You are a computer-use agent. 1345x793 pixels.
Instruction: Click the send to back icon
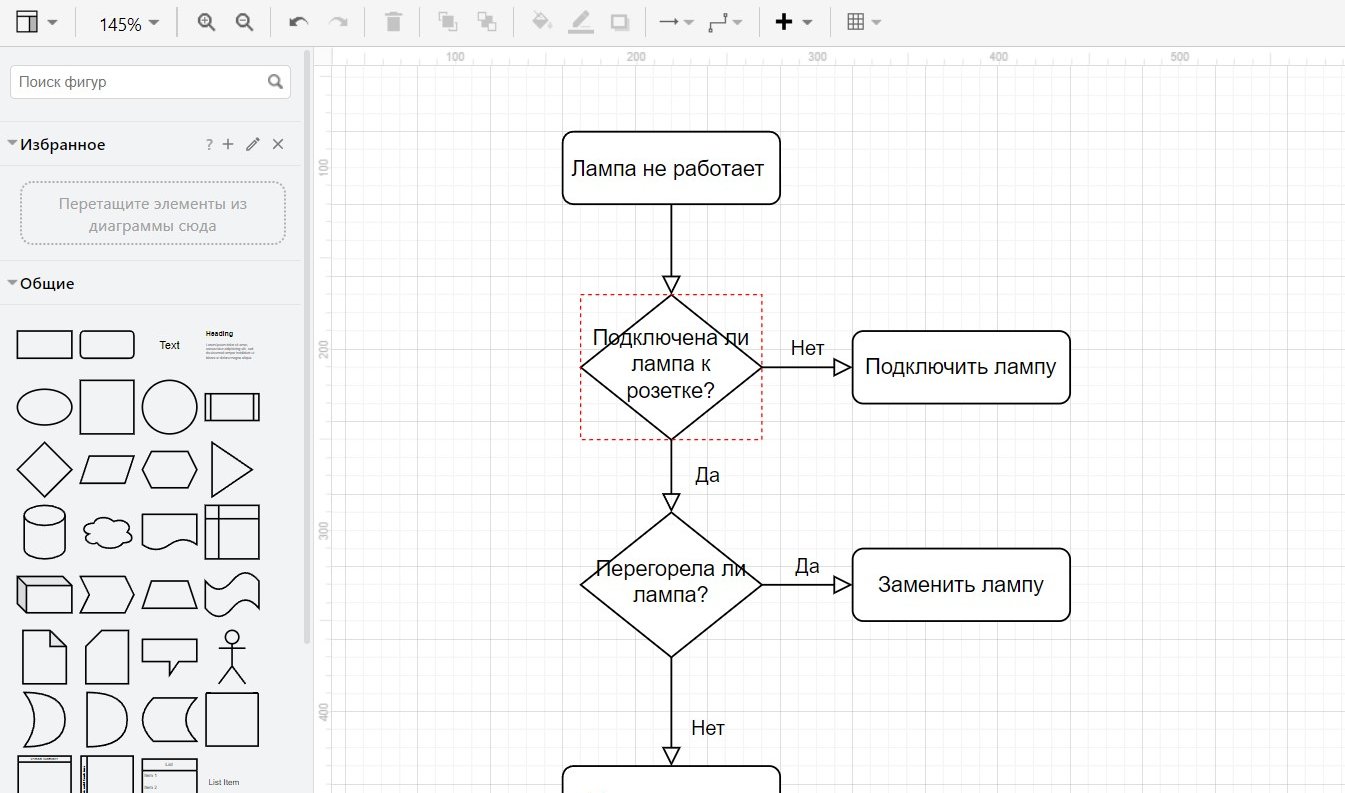[x=486, y=22]
